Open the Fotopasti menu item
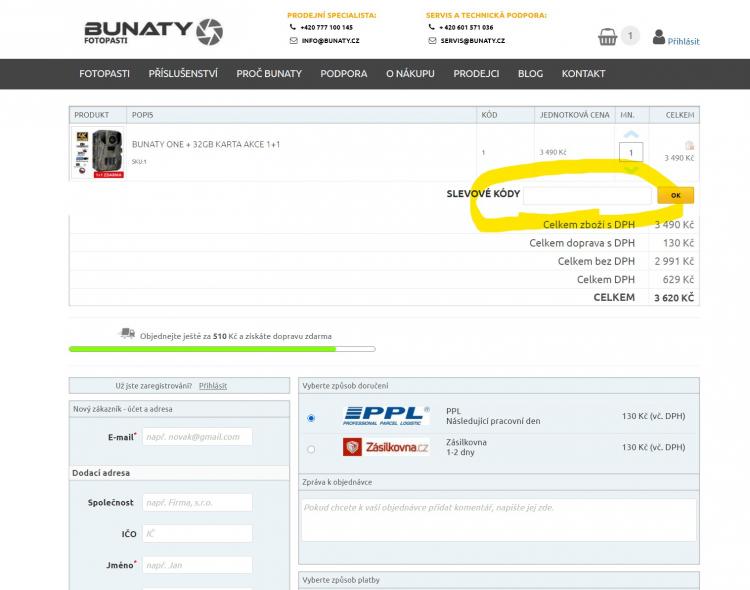The image size is (750, 590). pos(105,74)
